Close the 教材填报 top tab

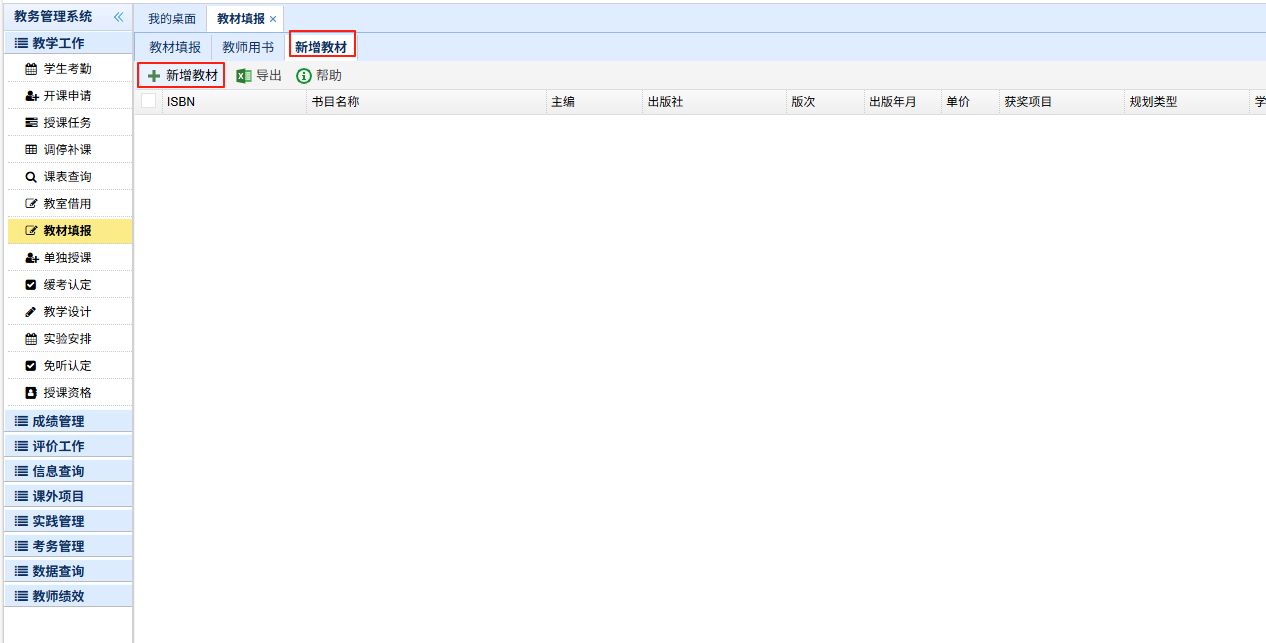(273, 19)
